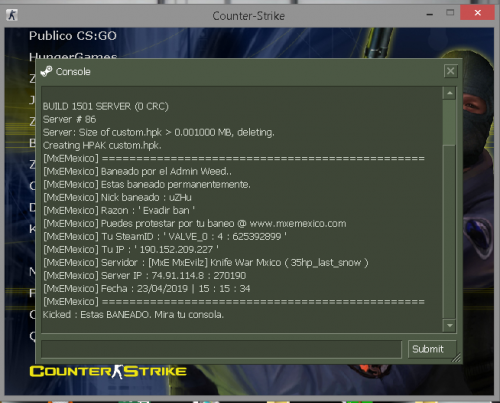Focus the console command input field
Screen dimensions: 500x403
coord(221,349)
